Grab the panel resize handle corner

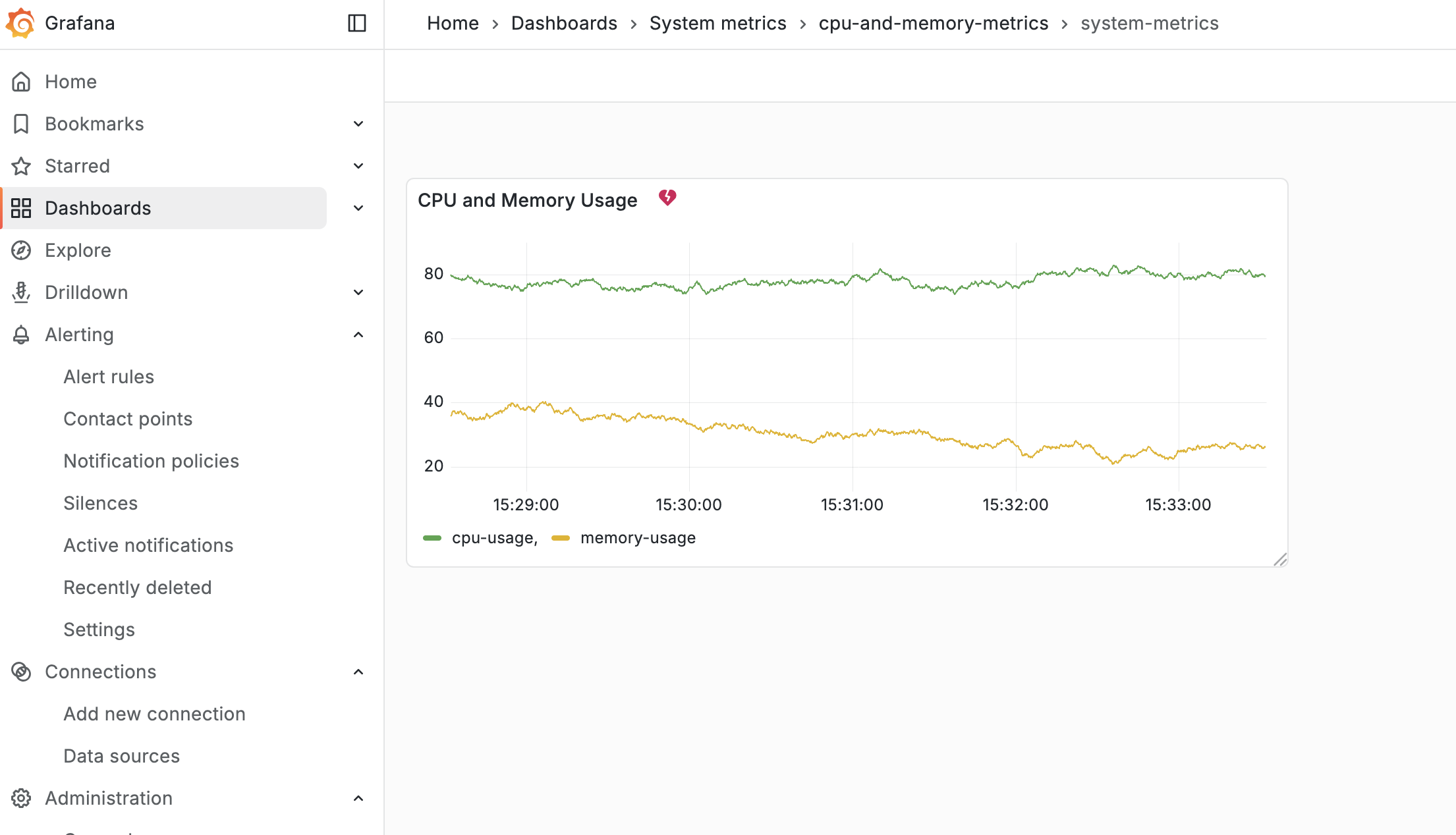point(1280,560)
